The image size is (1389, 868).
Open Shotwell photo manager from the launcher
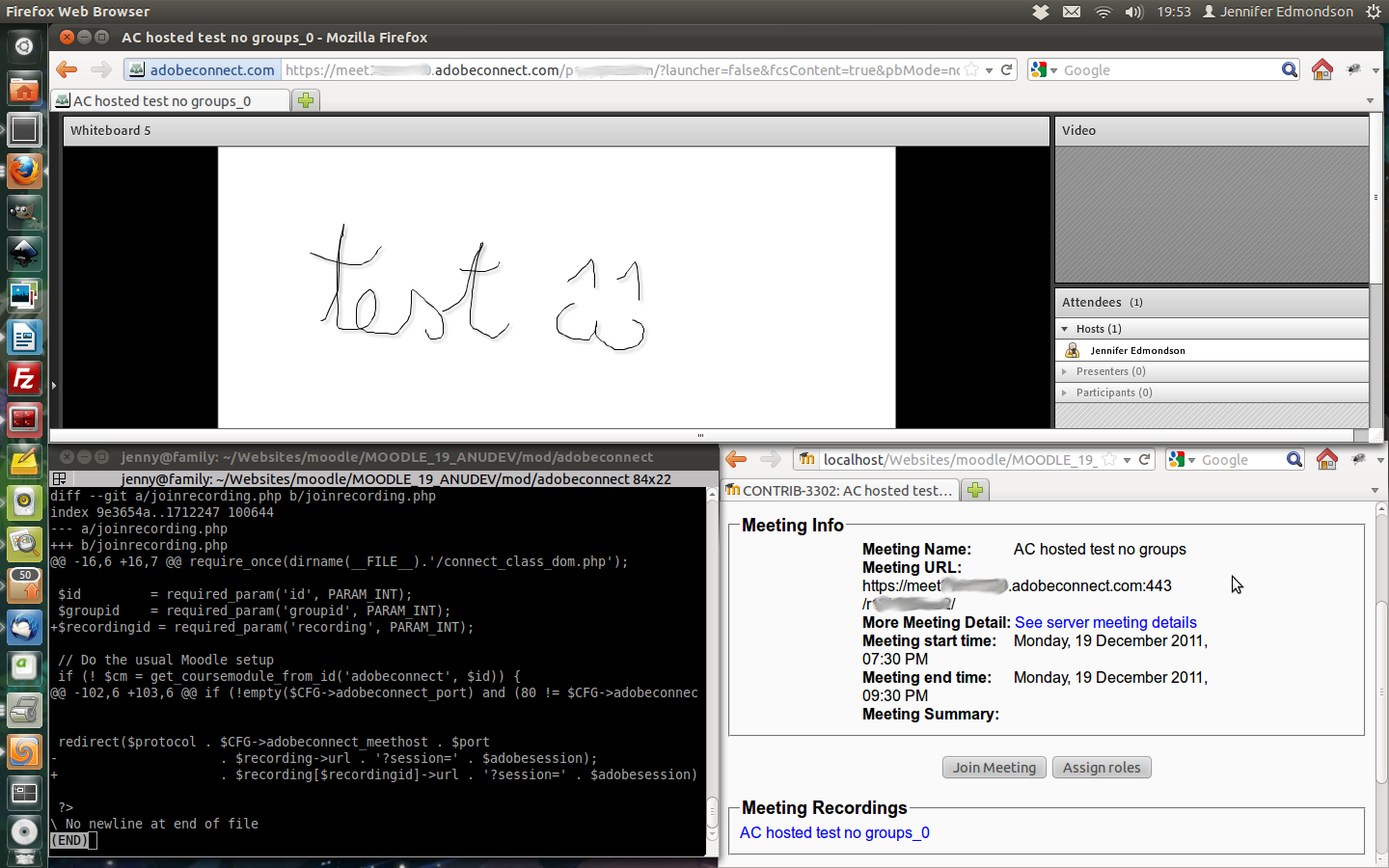pyautogui.click(x=24, y=295)
